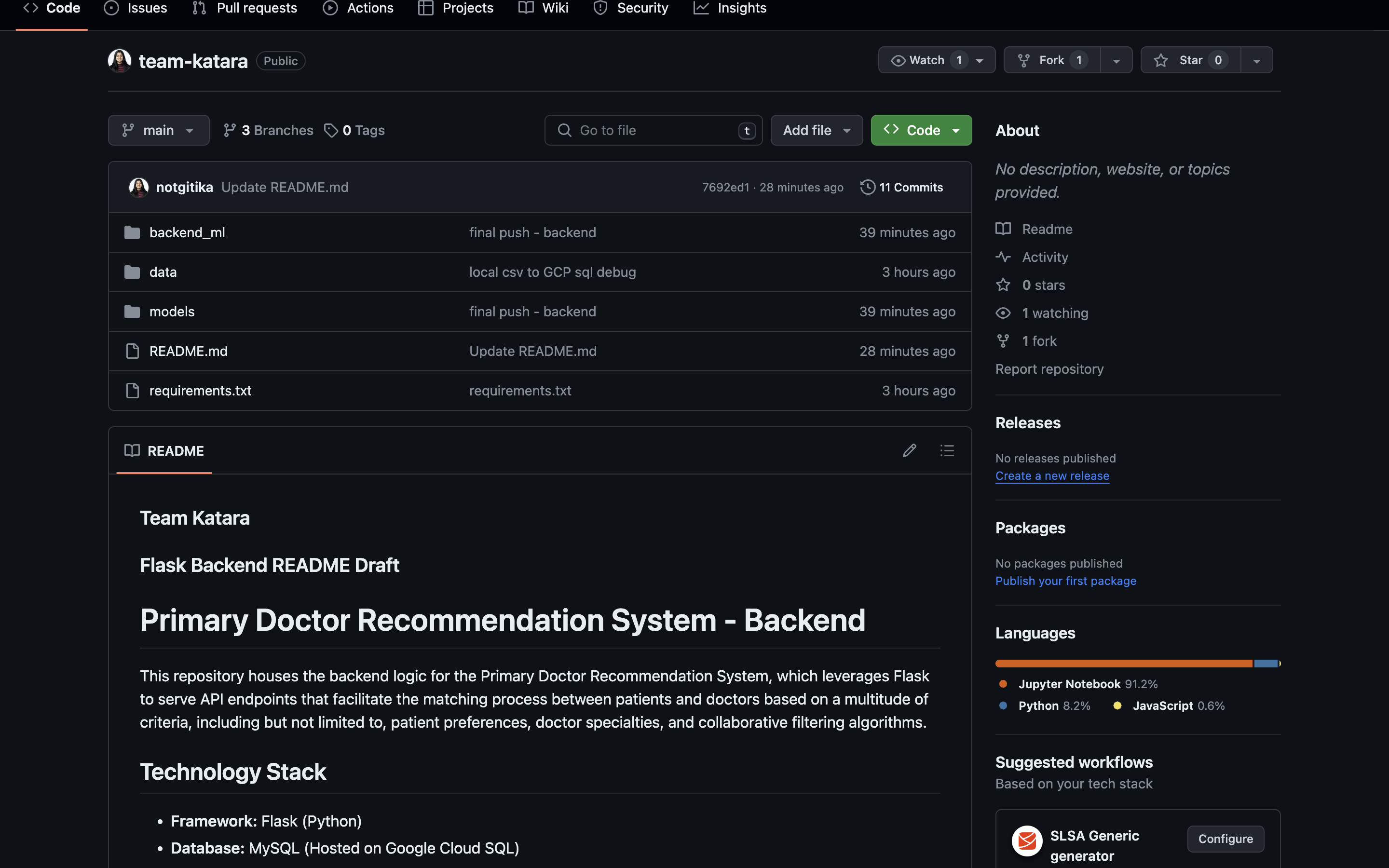Viewport: 1389px width, 868px height.
Task: Click the README edit pencil icon
Action: (x=909, y=451)
